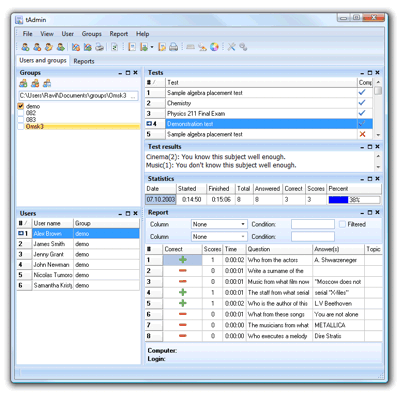
Task: Click the Percent progress bar showing 38%
Action: [354, 200]
